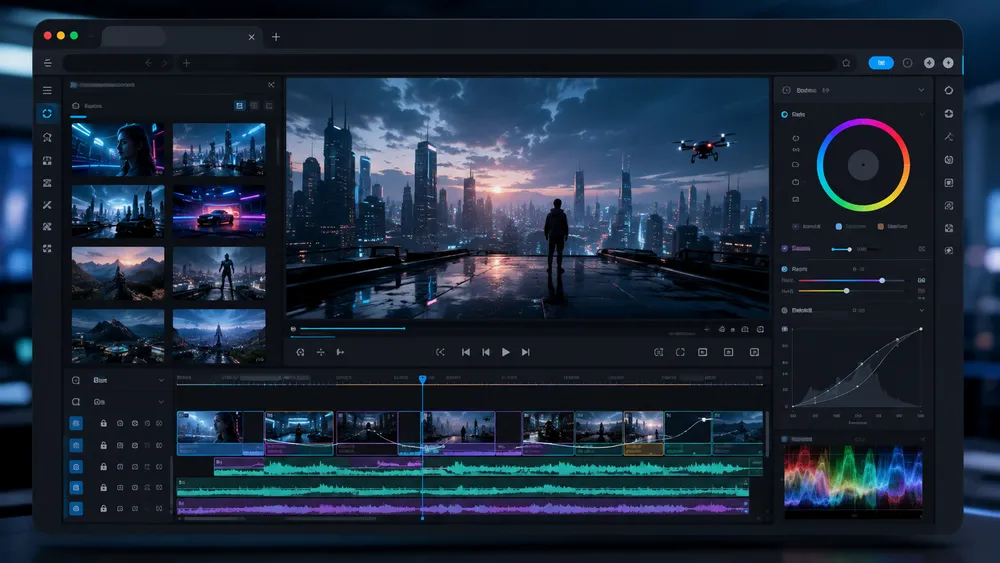Select the highlighted circular ring icon in the left sidebar
The width and height of the screenshot is (1000, 563).
click(47, 113)
